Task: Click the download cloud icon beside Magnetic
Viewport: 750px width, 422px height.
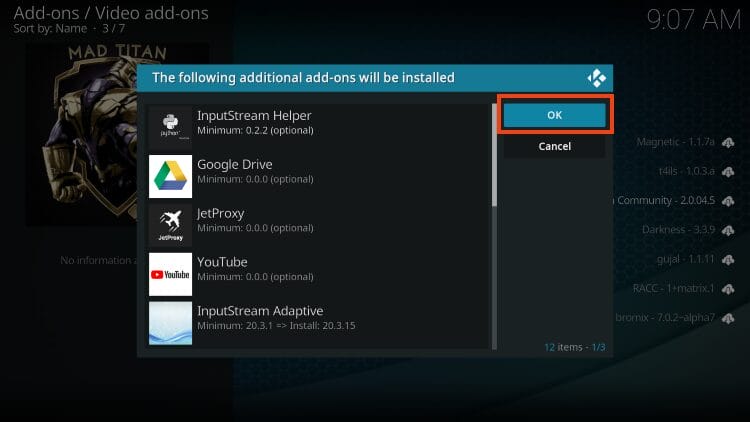Action: 727,143
